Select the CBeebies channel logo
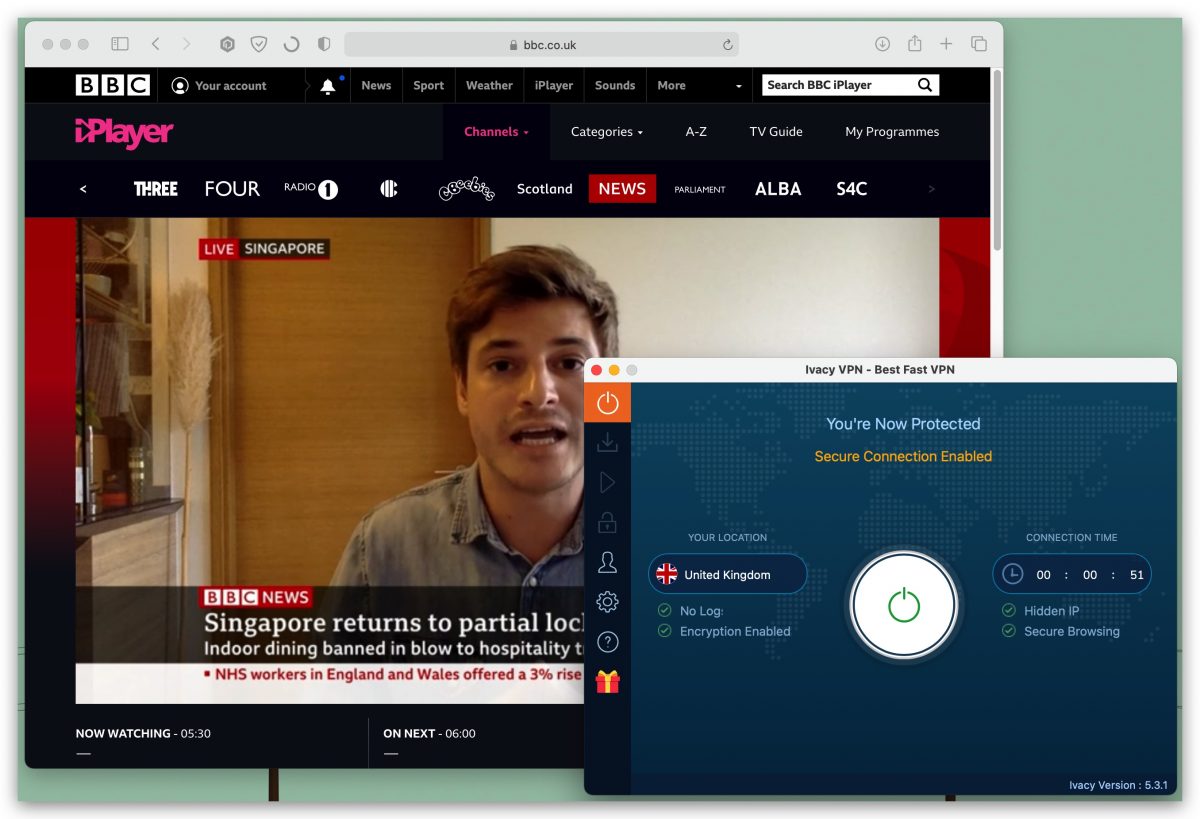Viewport: 1200px width, 819px height. 467,189
